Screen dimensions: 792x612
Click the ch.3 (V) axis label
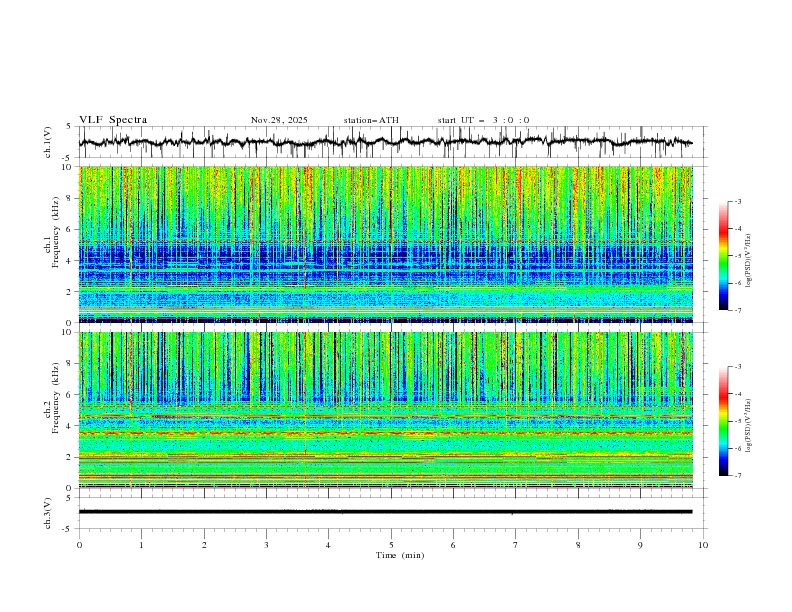point(50,511)
